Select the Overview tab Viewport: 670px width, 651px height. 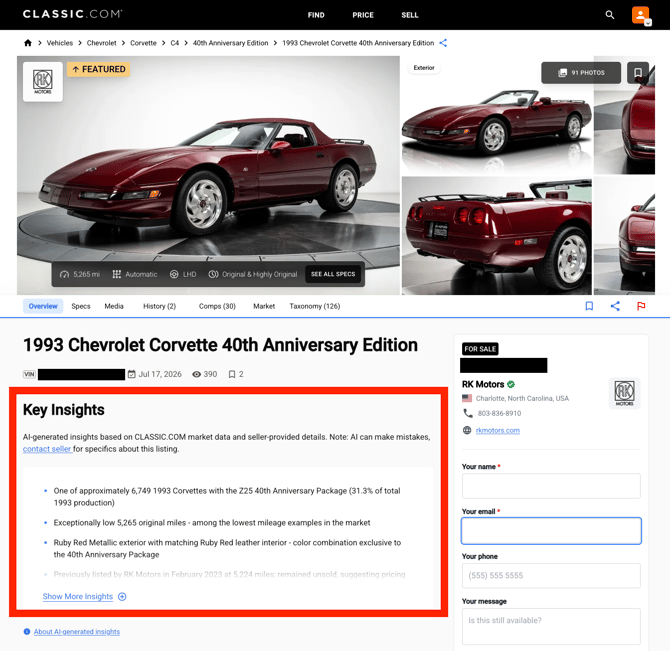click(x=43, y=306)
